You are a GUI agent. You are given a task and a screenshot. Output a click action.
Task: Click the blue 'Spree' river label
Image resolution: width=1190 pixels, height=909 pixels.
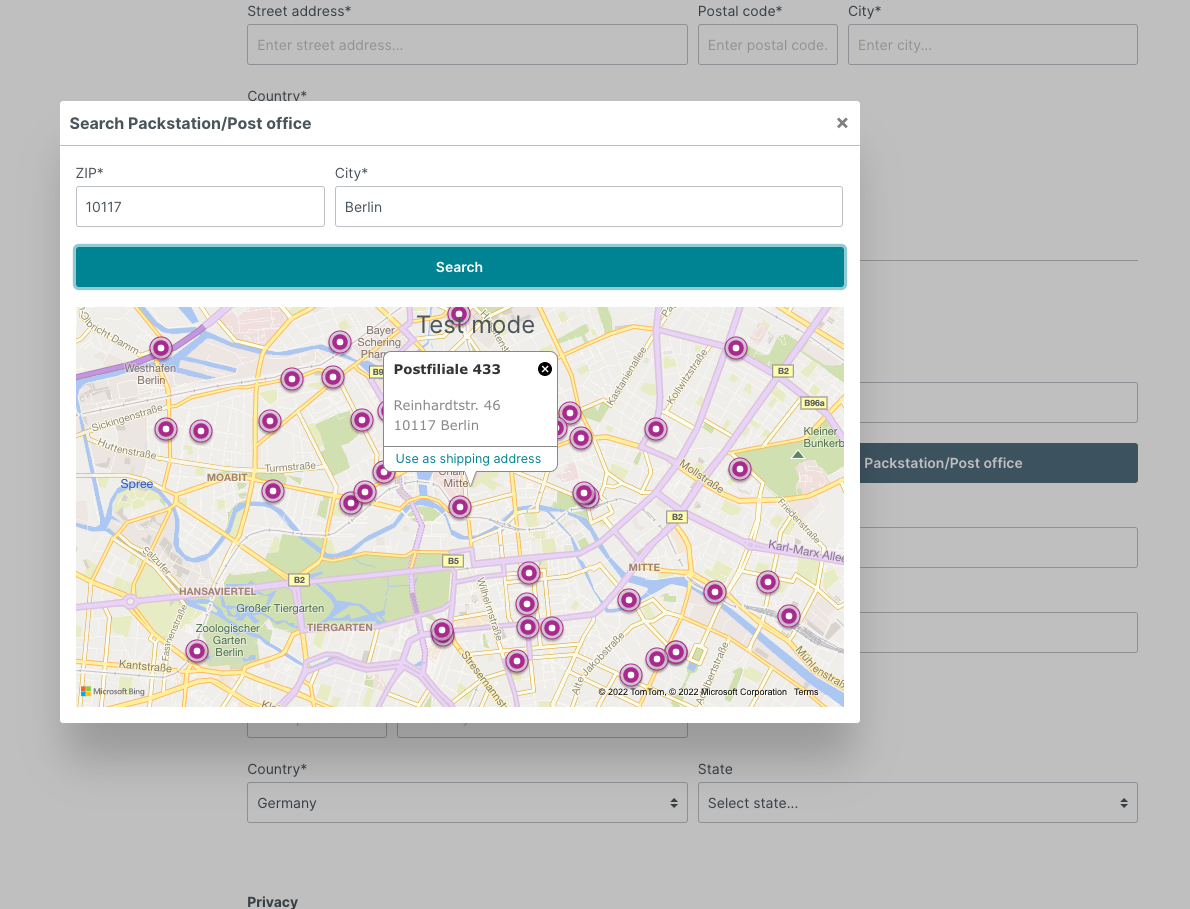click(137, 484)
